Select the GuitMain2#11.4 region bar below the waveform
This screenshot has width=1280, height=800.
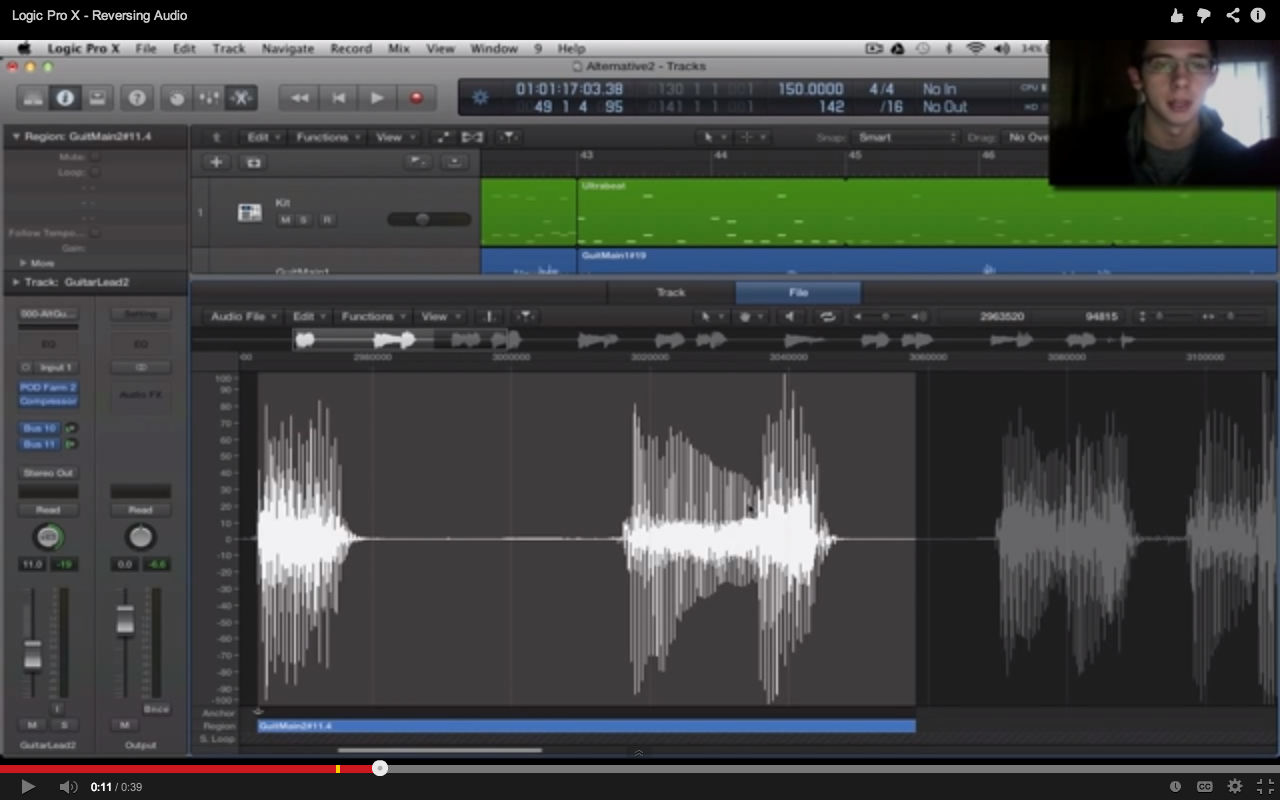585,725
